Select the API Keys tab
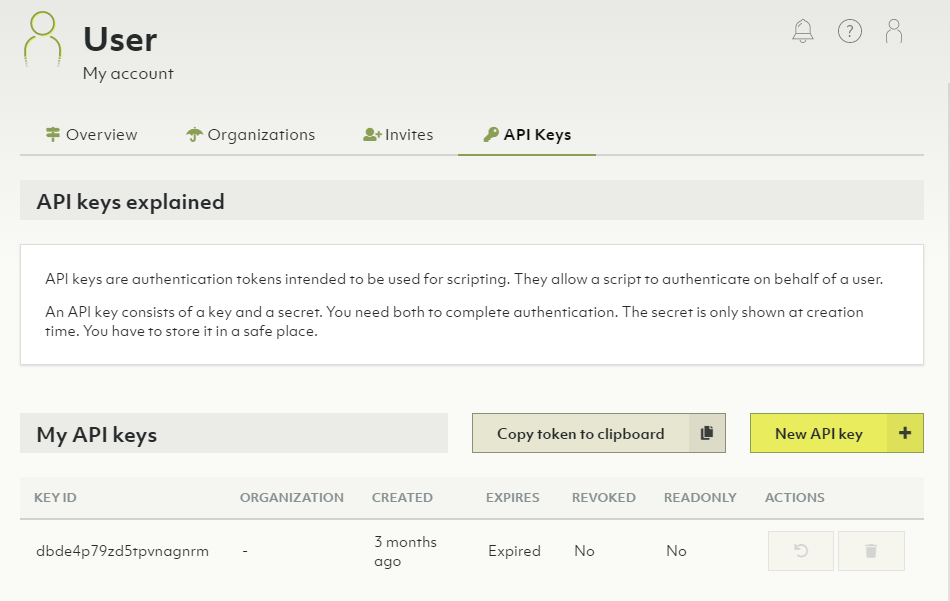The image size is (950, 601). pyautogui.click(x=527, y=135)
